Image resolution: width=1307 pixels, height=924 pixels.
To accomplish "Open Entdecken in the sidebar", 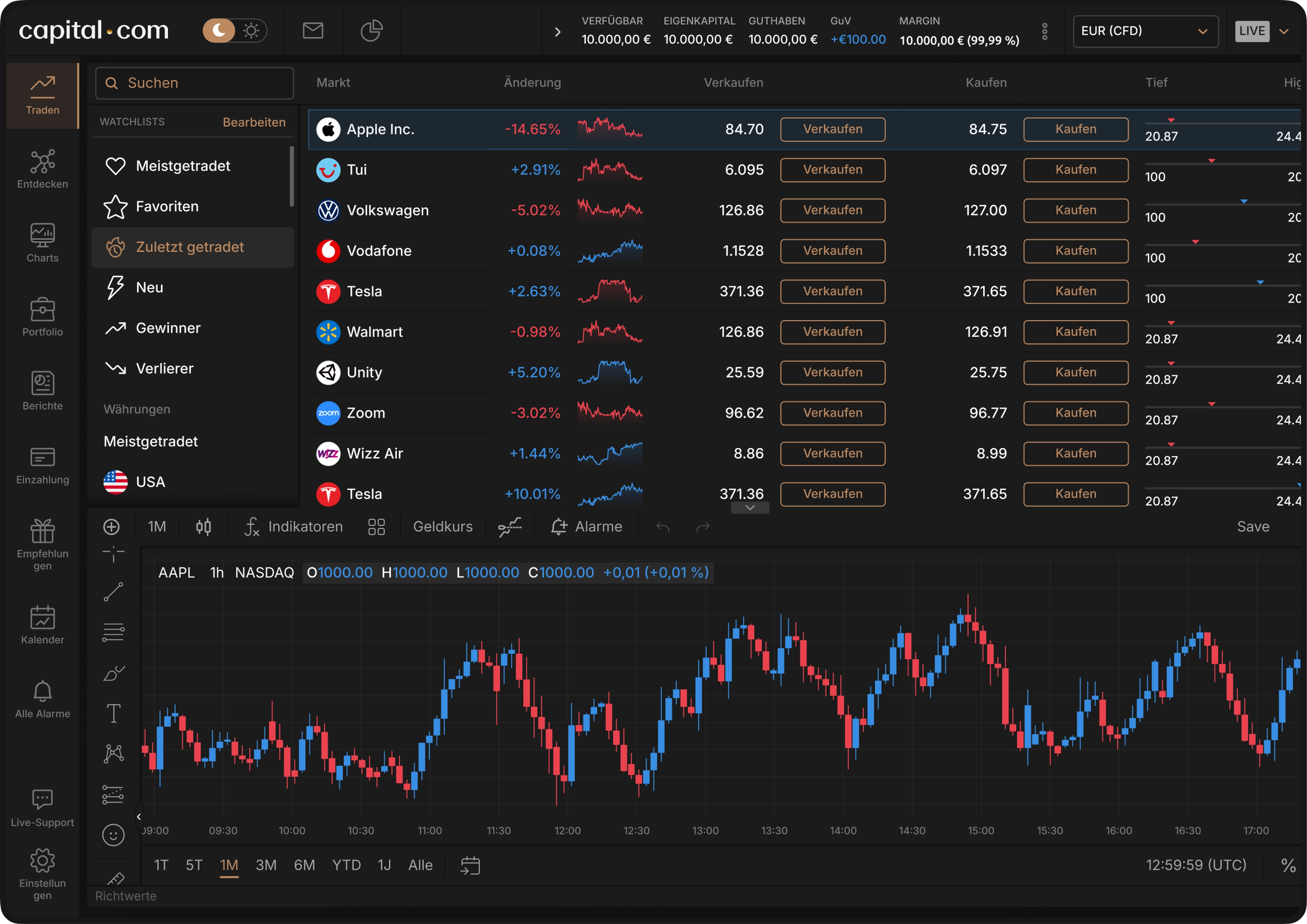I will (43, 169).
